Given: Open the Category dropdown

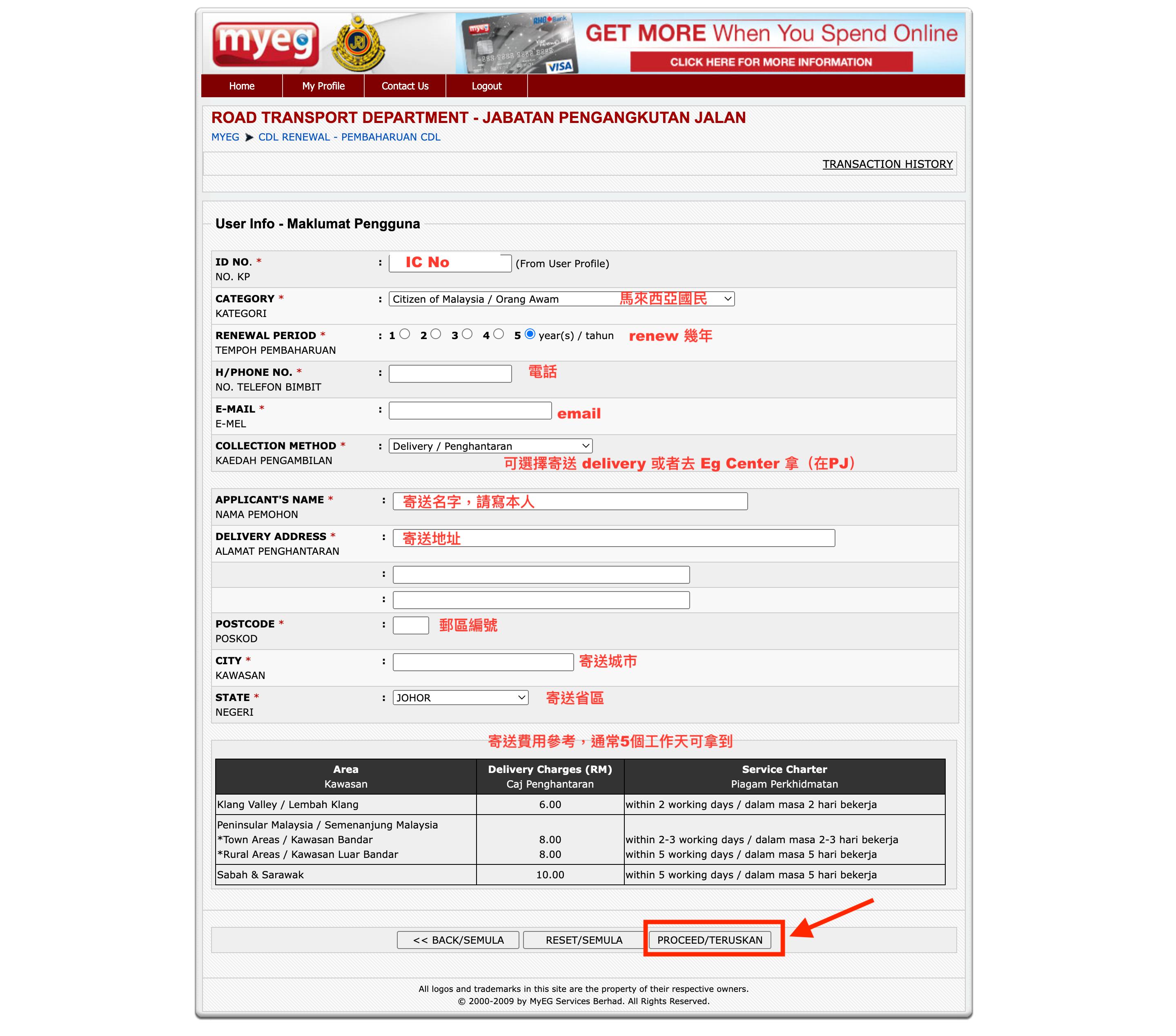Looking at the screenshot, I should pyautogui.click(x=561, y=299).
